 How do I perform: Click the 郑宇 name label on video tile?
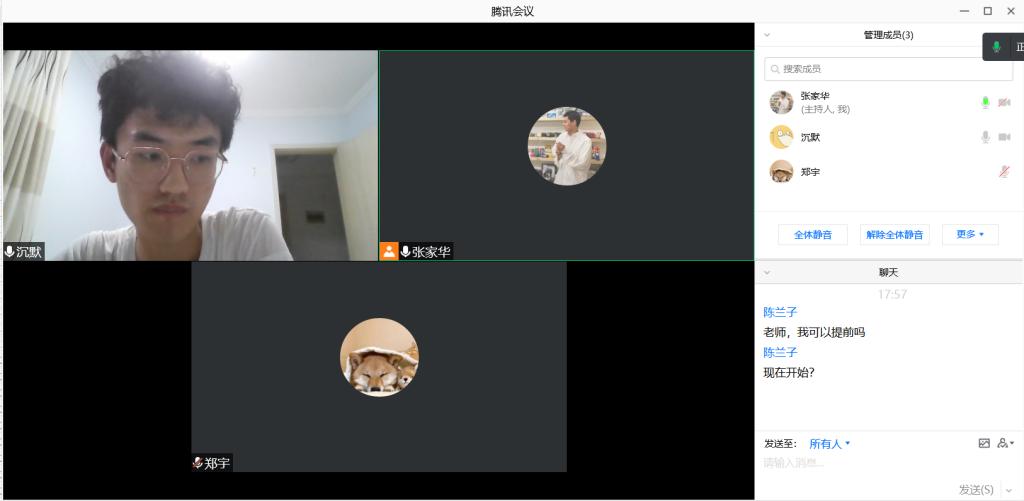217,463
